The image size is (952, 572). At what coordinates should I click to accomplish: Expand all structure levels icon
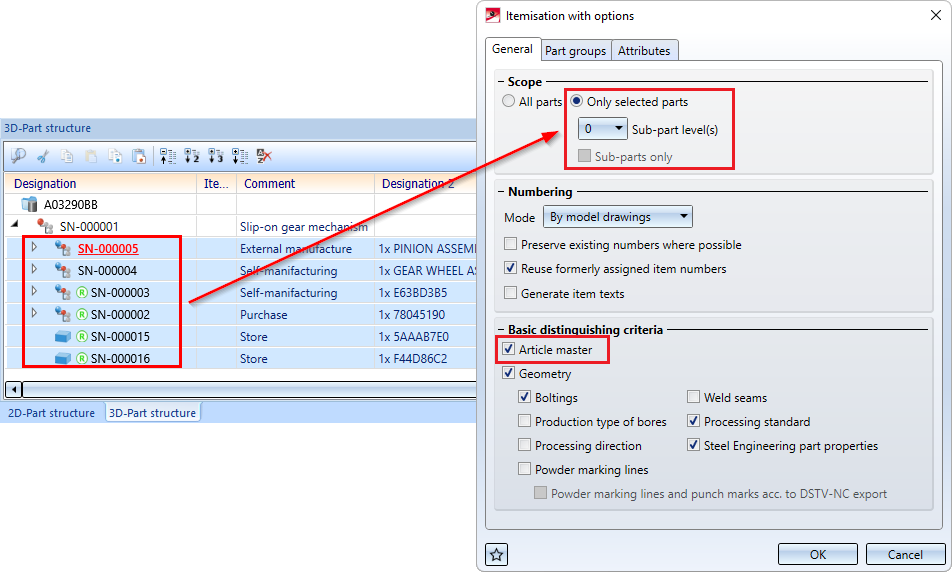pos(240,157)
